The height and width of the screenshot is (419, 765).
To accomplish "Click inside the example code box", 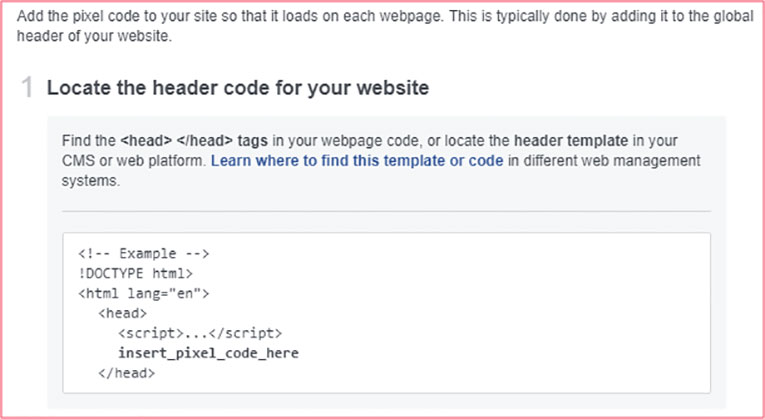I will coord(386,313).
